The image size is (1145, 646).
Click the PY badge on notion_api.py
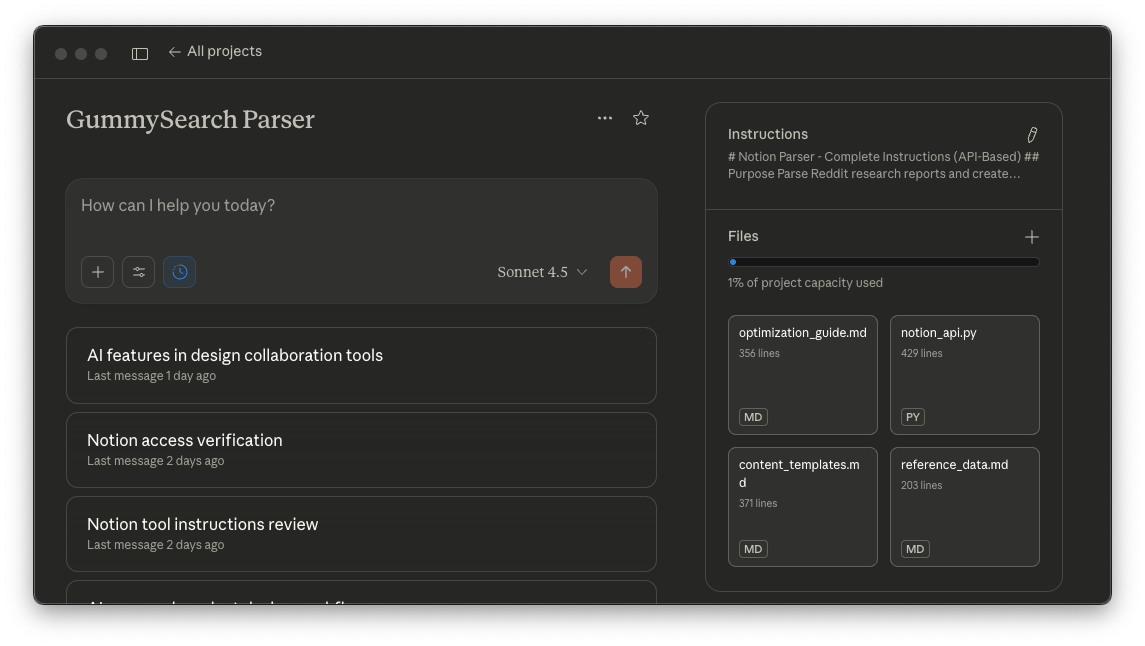pyautogui.click(x=913, y=417)
